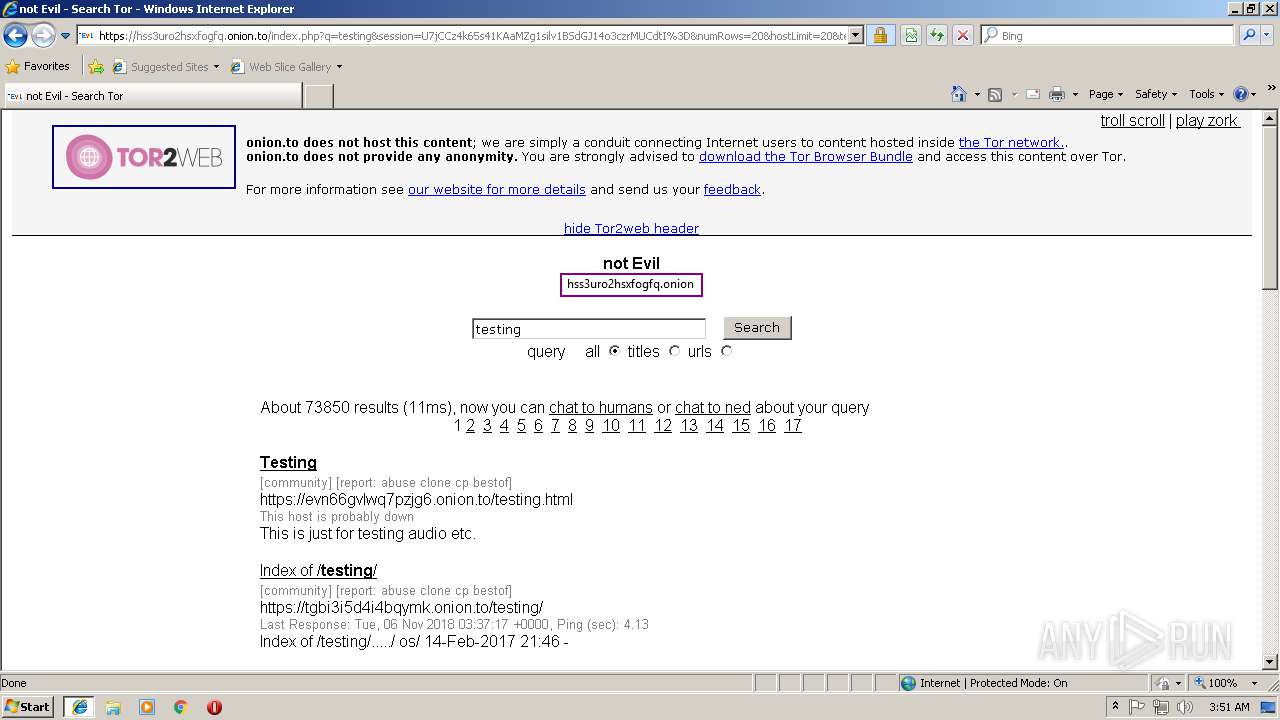Viewport: 1280px width, 720px height.
Task: Open our website for more details link
Action: [497, 190]
